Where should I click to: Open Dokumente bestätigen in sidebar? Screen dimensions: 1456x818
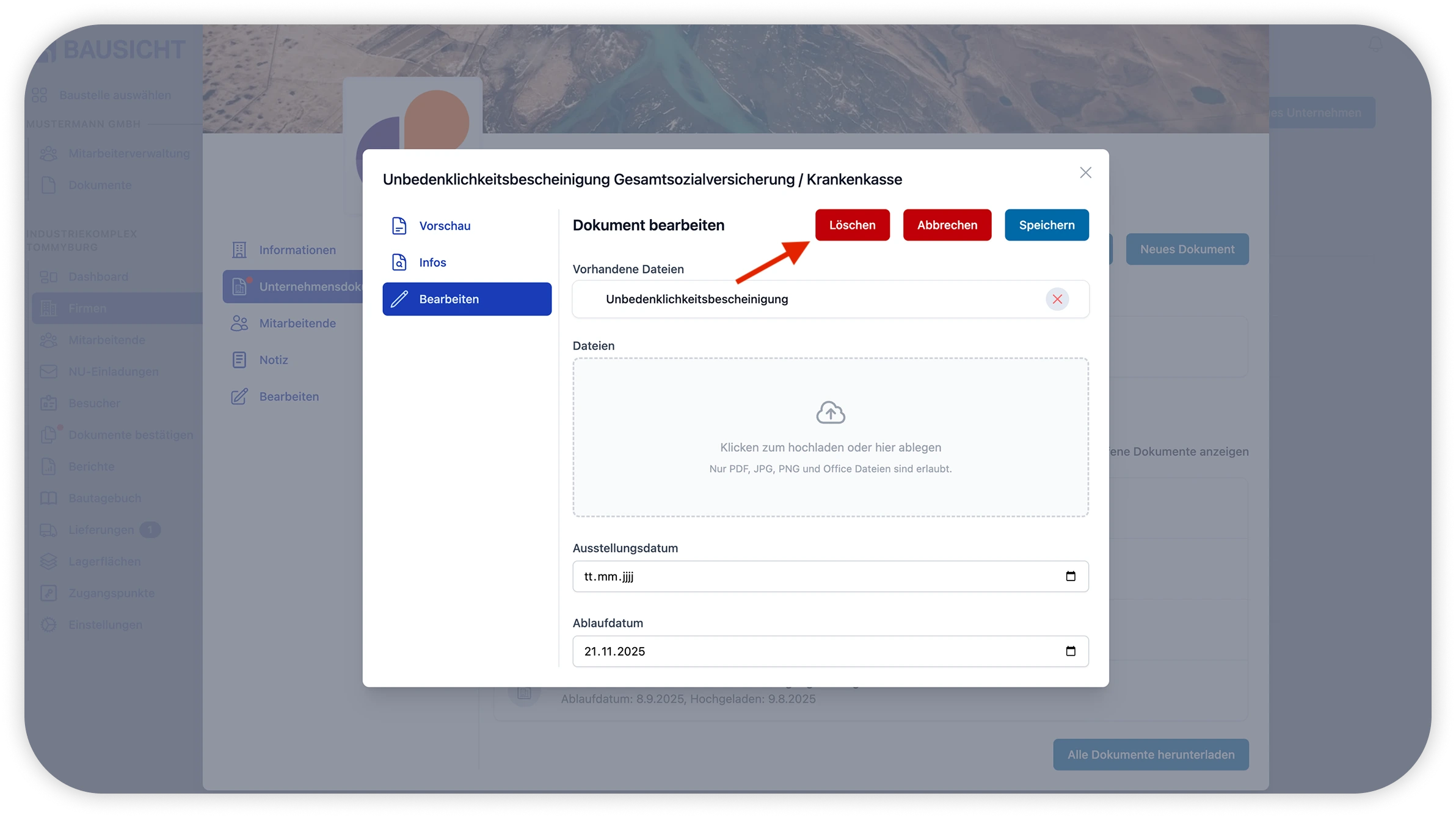tap(130, 435)
